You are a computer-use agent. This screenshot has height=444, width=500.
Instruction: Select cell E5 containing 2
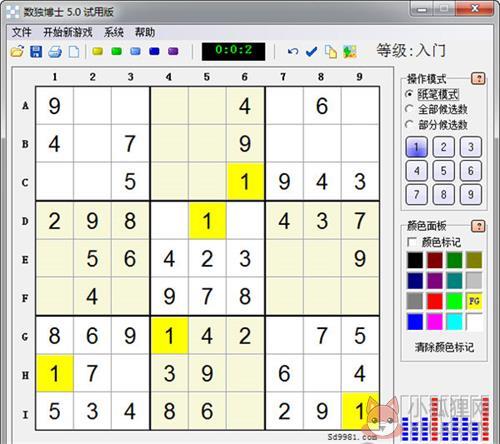[207, 259]
